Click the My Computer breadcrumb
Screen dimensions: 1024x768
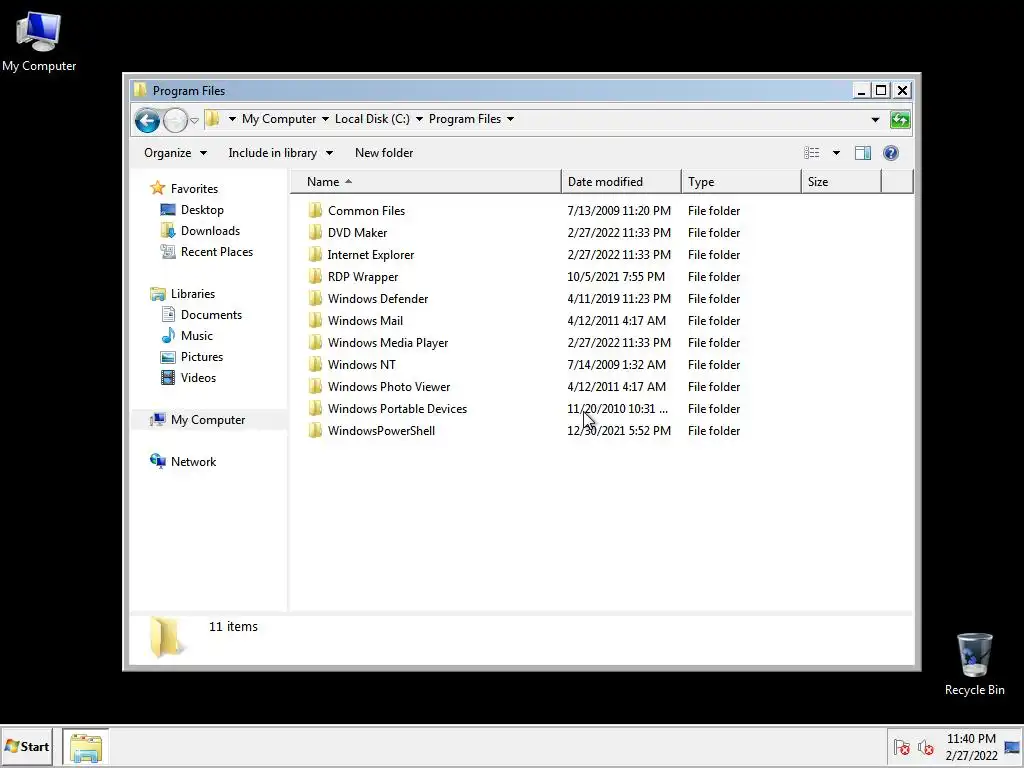pyautogui.click(x=279, y=119)
